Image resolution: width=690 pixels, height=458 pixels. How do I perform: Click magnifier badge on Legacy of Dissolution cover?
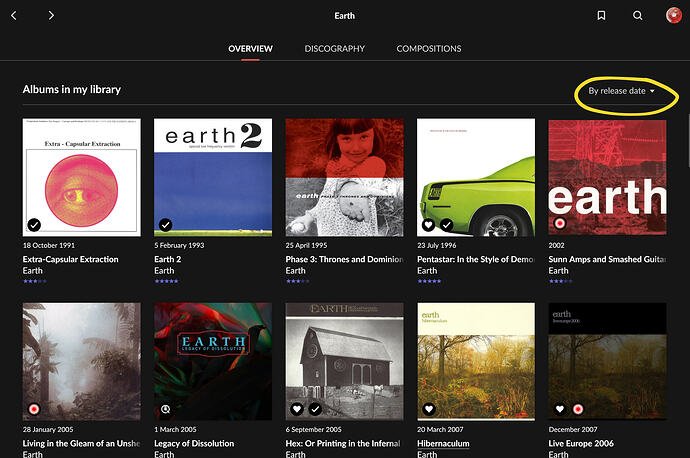(165, 409)
